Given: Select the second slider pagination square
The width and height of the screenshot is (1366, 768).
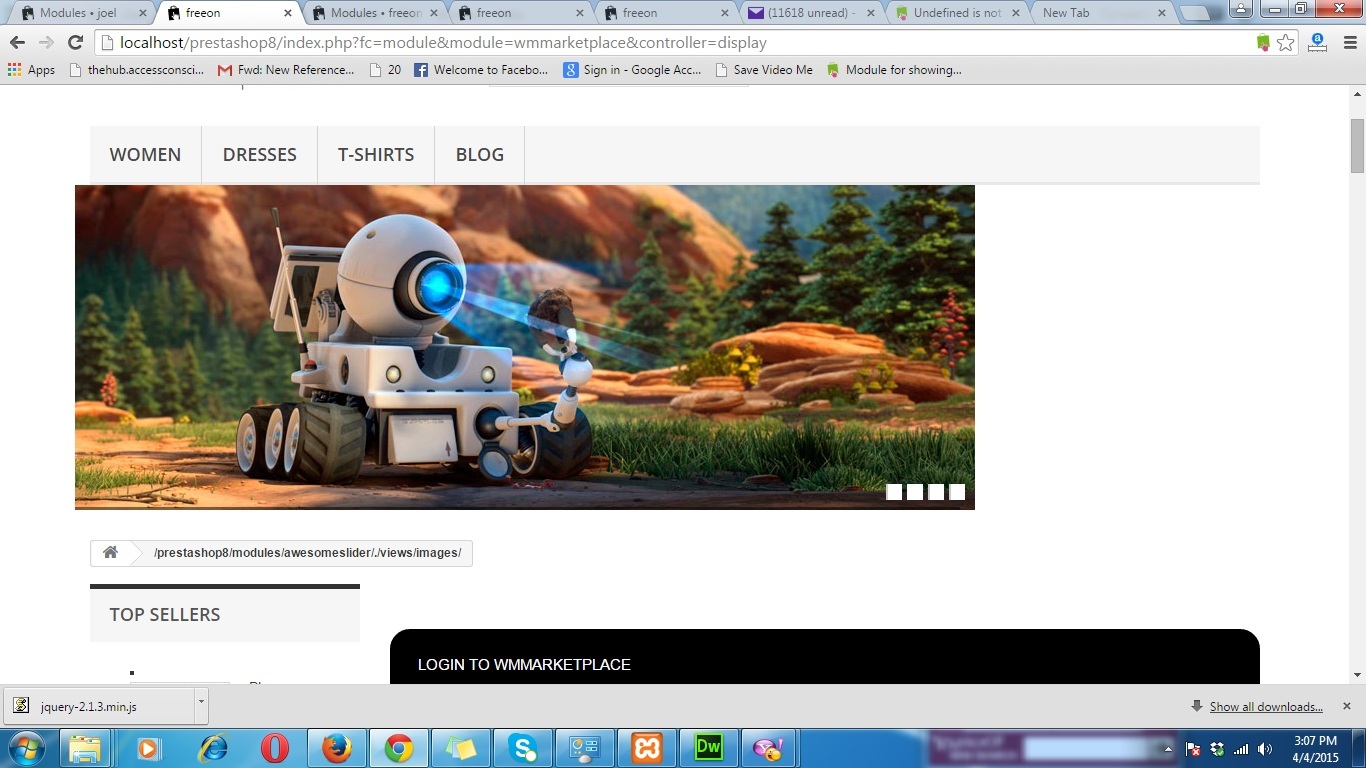Looking at the screenshot, I should click(x=915, y=491).
